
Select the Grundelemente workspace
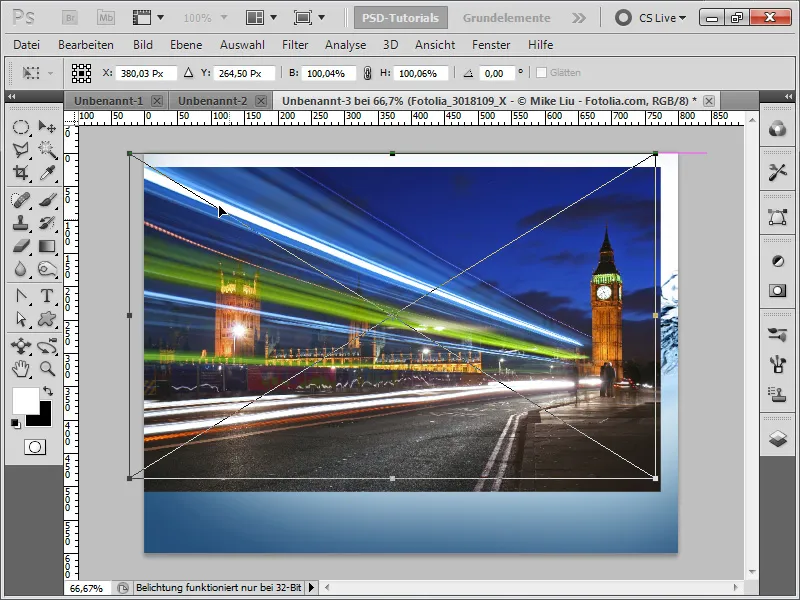click(507, 18)
